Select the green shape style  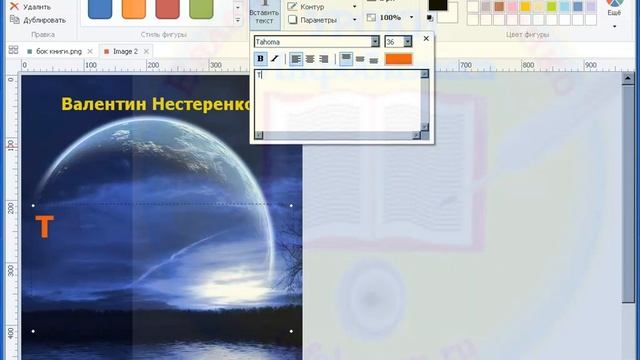[201, 9]
